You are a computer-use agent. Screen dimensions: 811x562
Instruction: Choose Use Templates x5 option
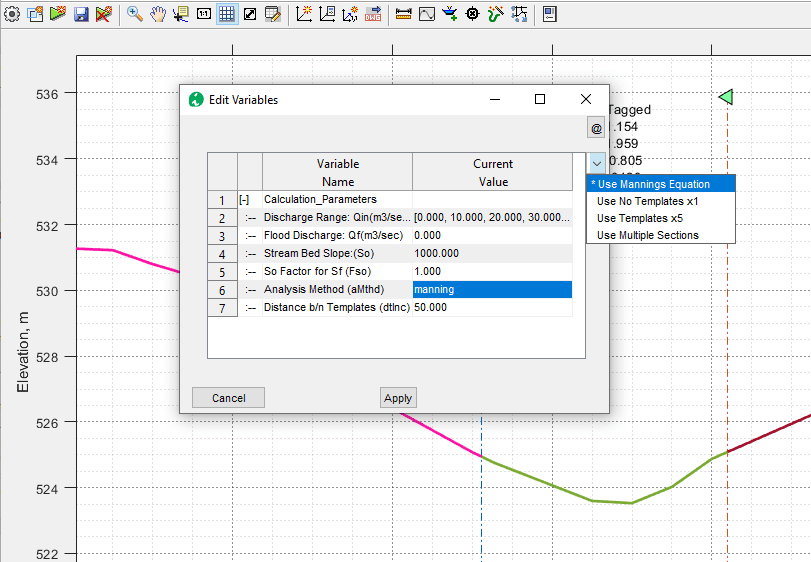click(x=660, y=218)
